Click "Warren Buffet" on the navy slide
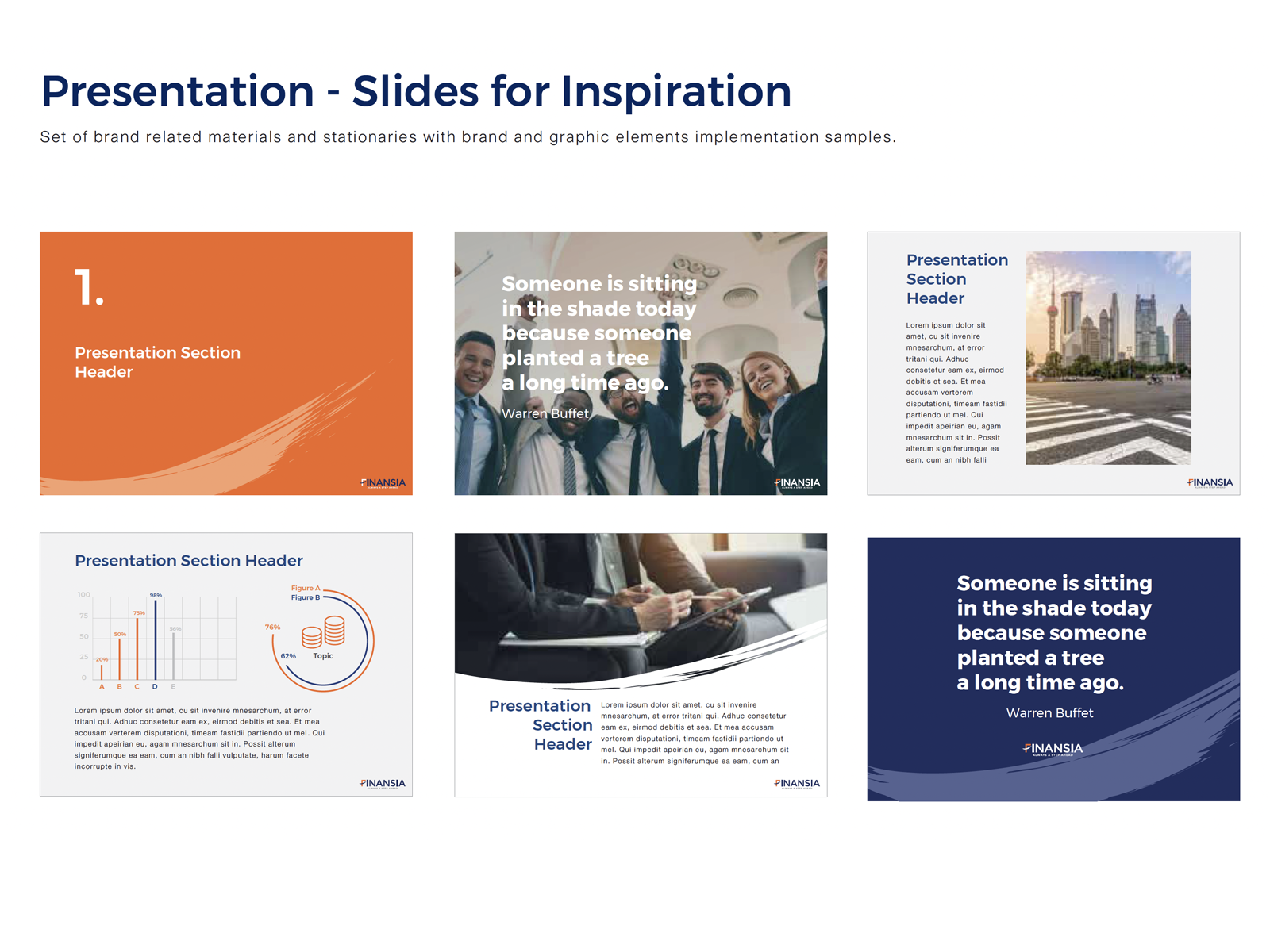The width and height of the screenshot is (1270, 952). point(1049,713)
